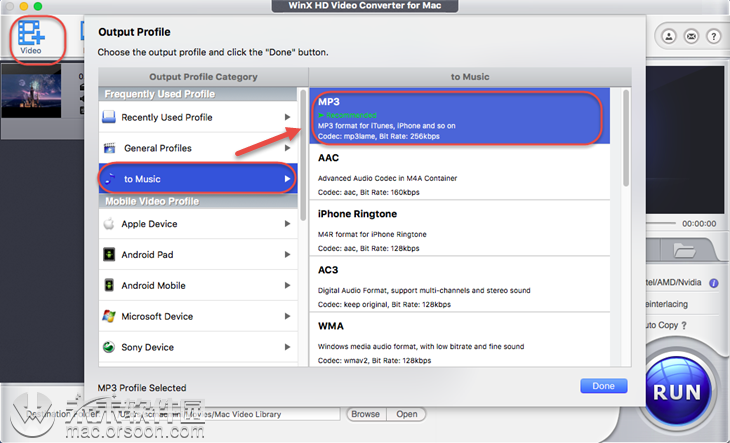Click 'M4R format for iPhone Ringtone' text

tap(372, 234)
